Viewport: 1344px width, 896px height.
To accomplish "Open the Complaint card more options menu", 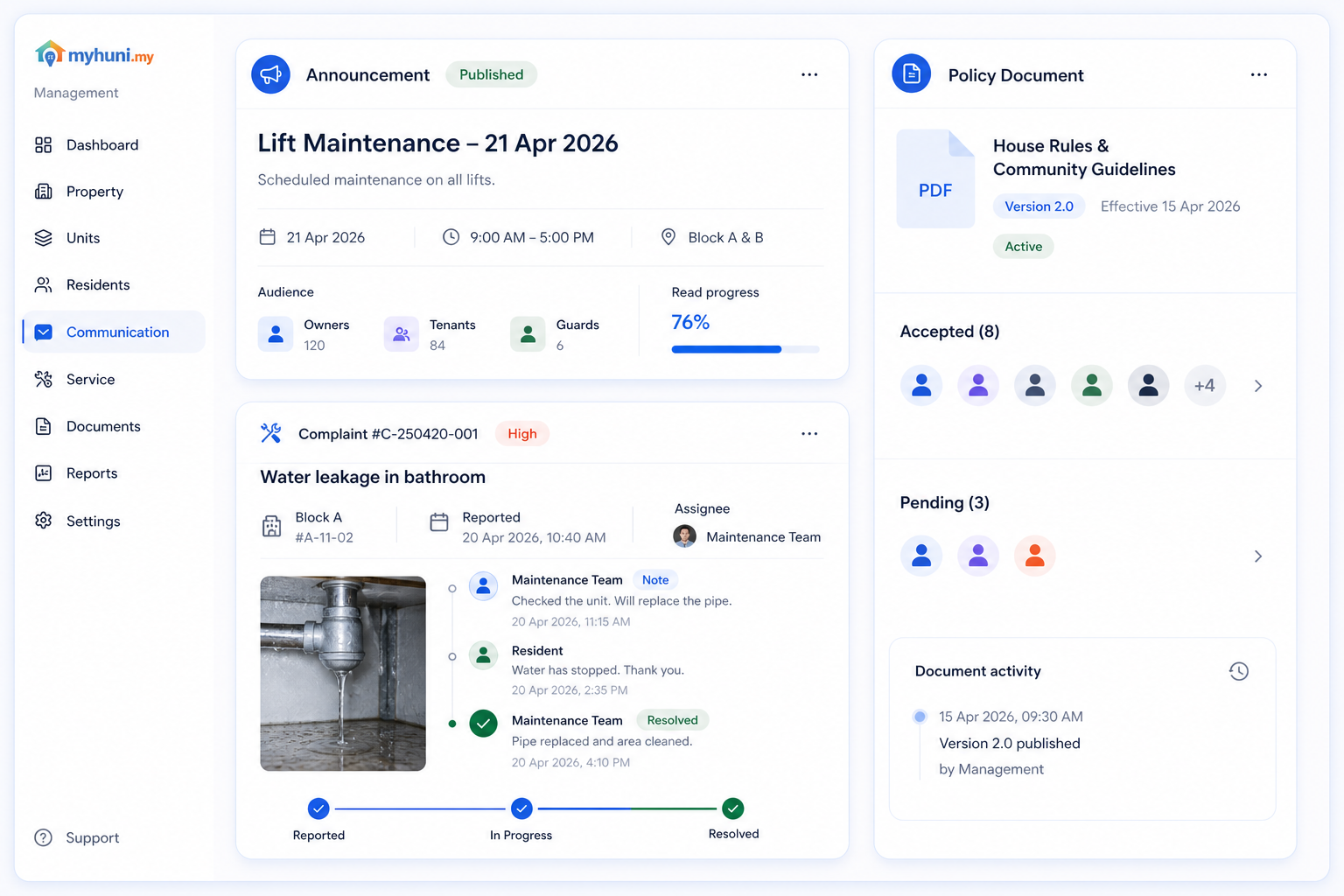I will tap(809, 433).
